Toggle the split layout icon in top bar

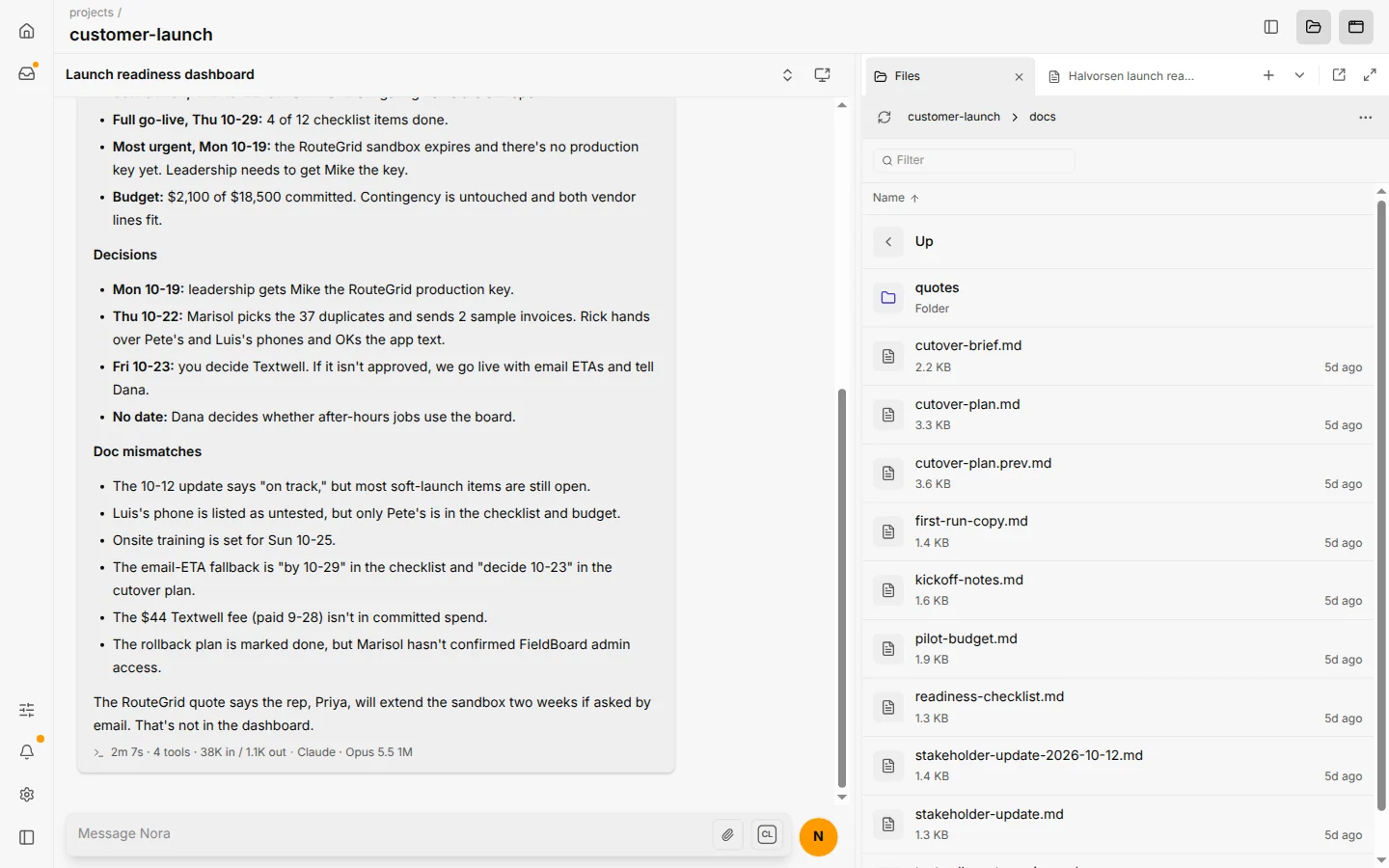(1271, 27)
